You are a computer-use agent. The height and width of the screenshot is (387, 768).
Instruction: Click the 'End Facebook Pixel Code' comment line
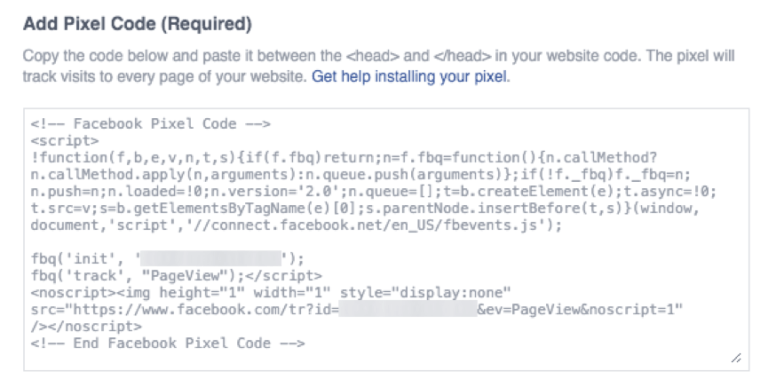168,343
